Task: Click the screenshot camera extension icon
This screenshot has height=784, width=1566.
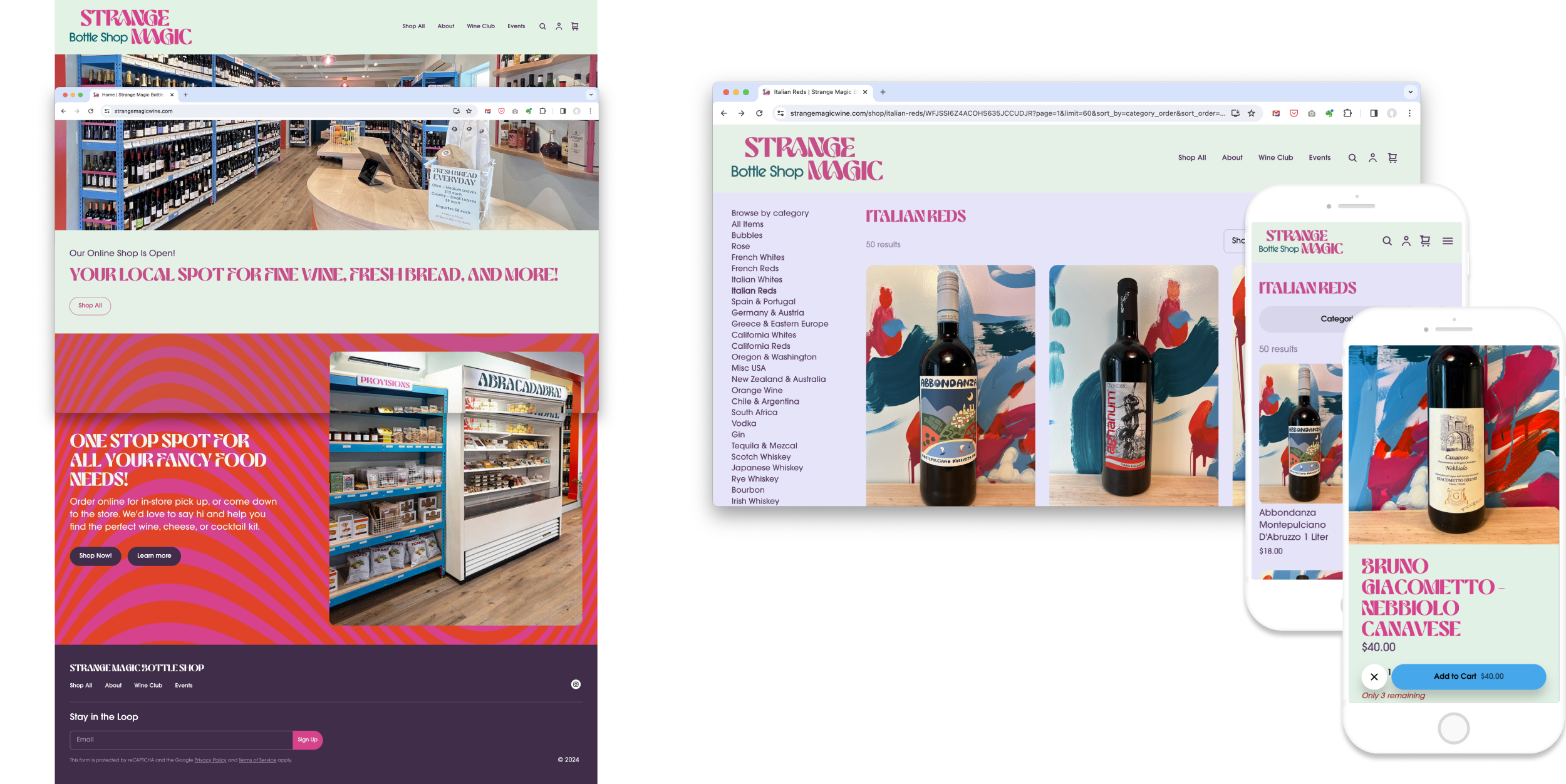Action: click(x=1311, y=113)
